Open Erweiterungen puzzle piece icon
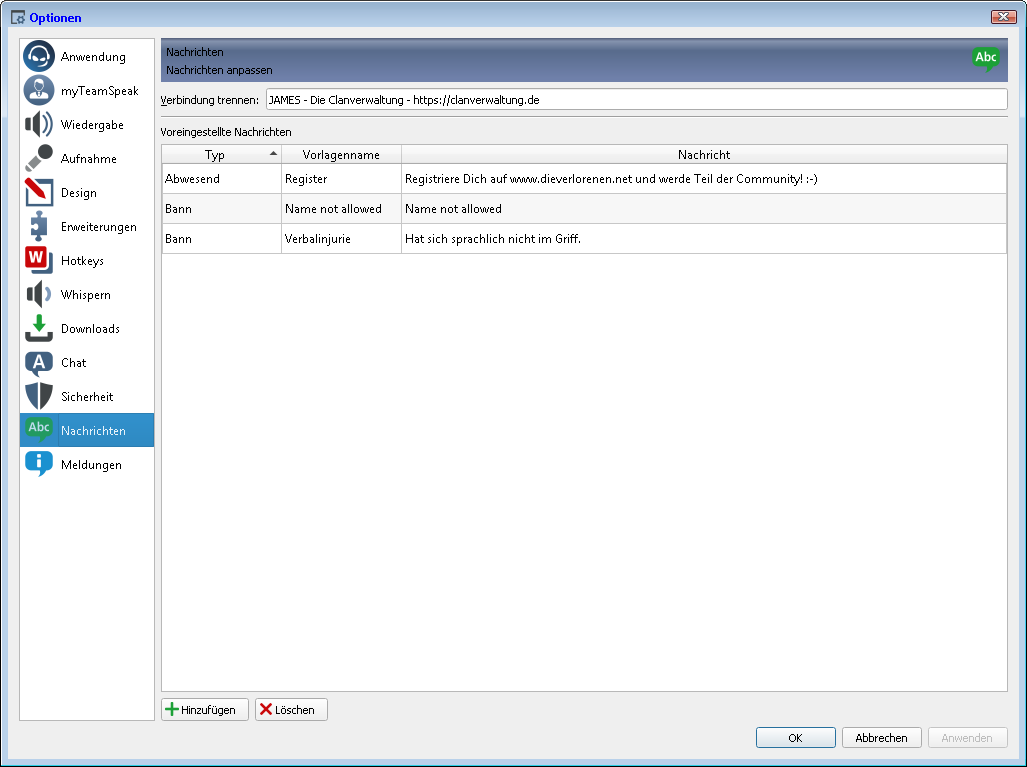The height and width of the screenshot is (767, 1027). click(39, 227)
